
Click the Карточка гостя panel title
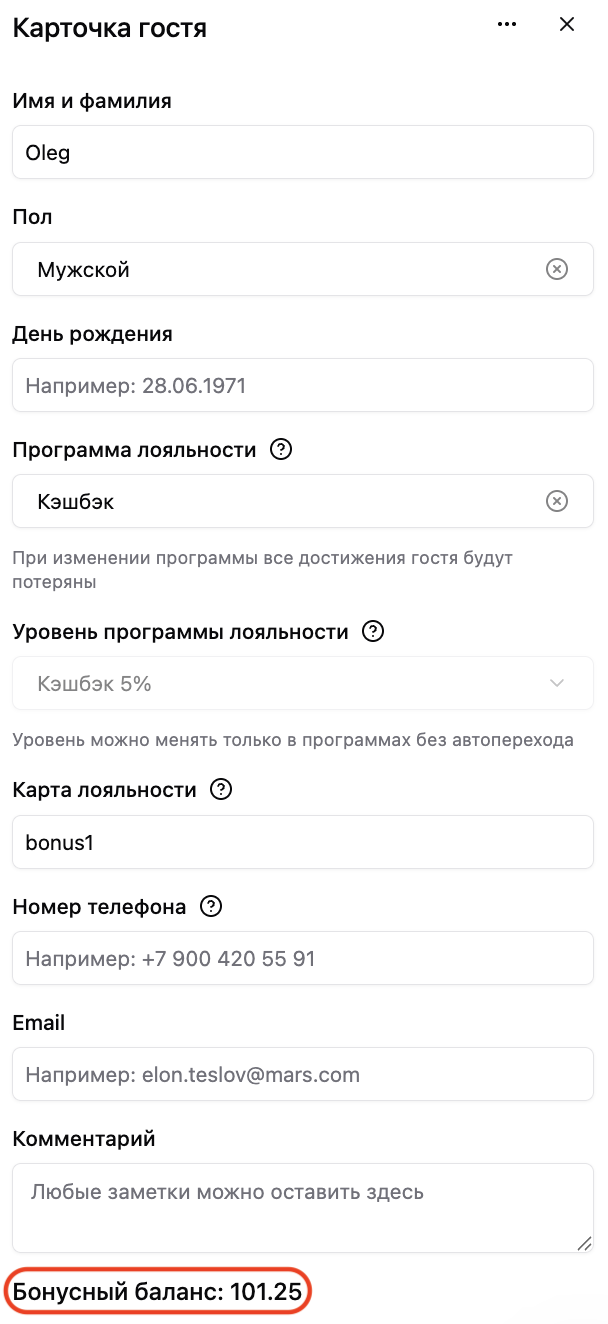pyautogui.click(x=109, y=27)
